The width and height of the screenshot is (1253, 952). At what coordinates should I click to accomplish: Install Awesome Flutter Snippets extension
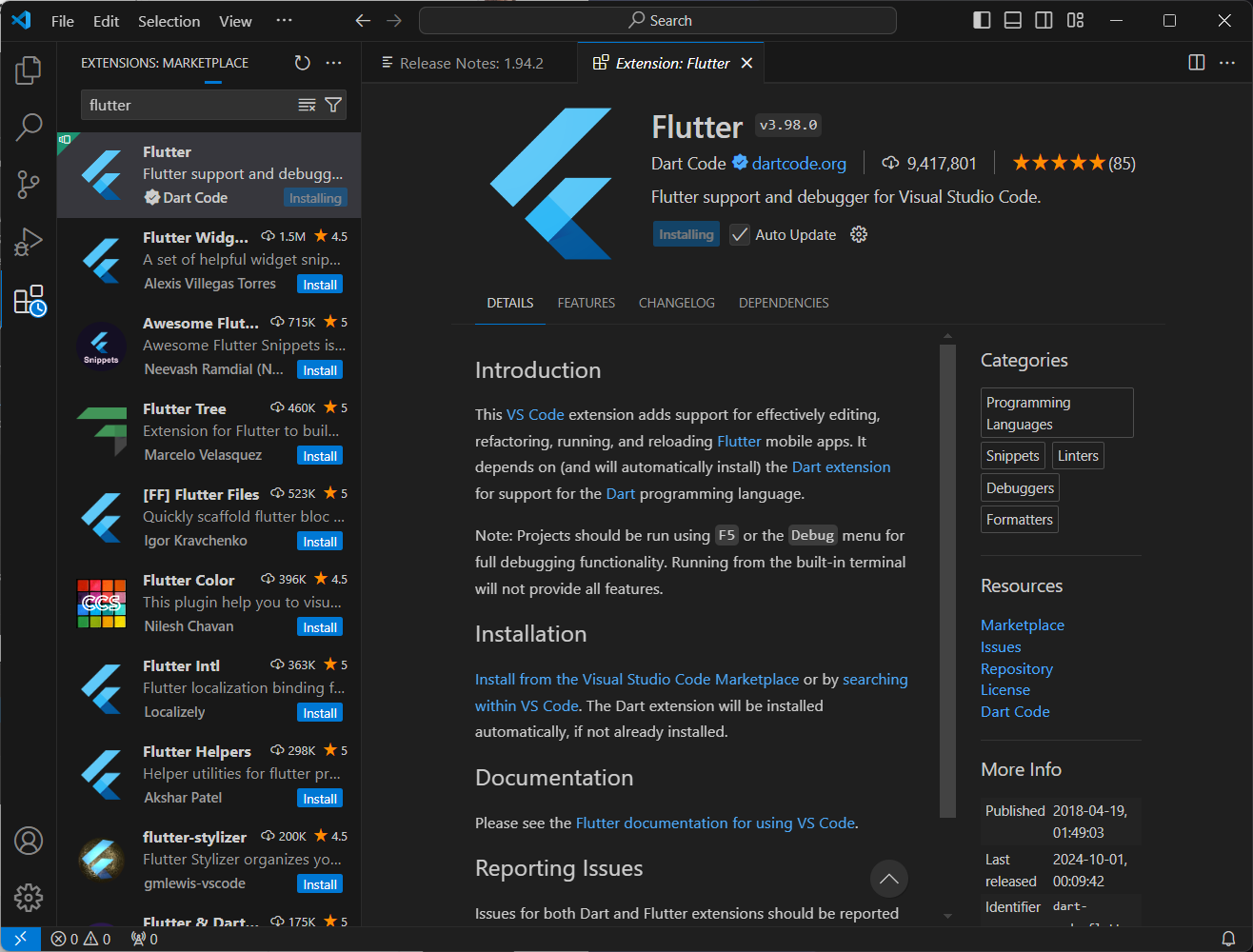[320, 370]
